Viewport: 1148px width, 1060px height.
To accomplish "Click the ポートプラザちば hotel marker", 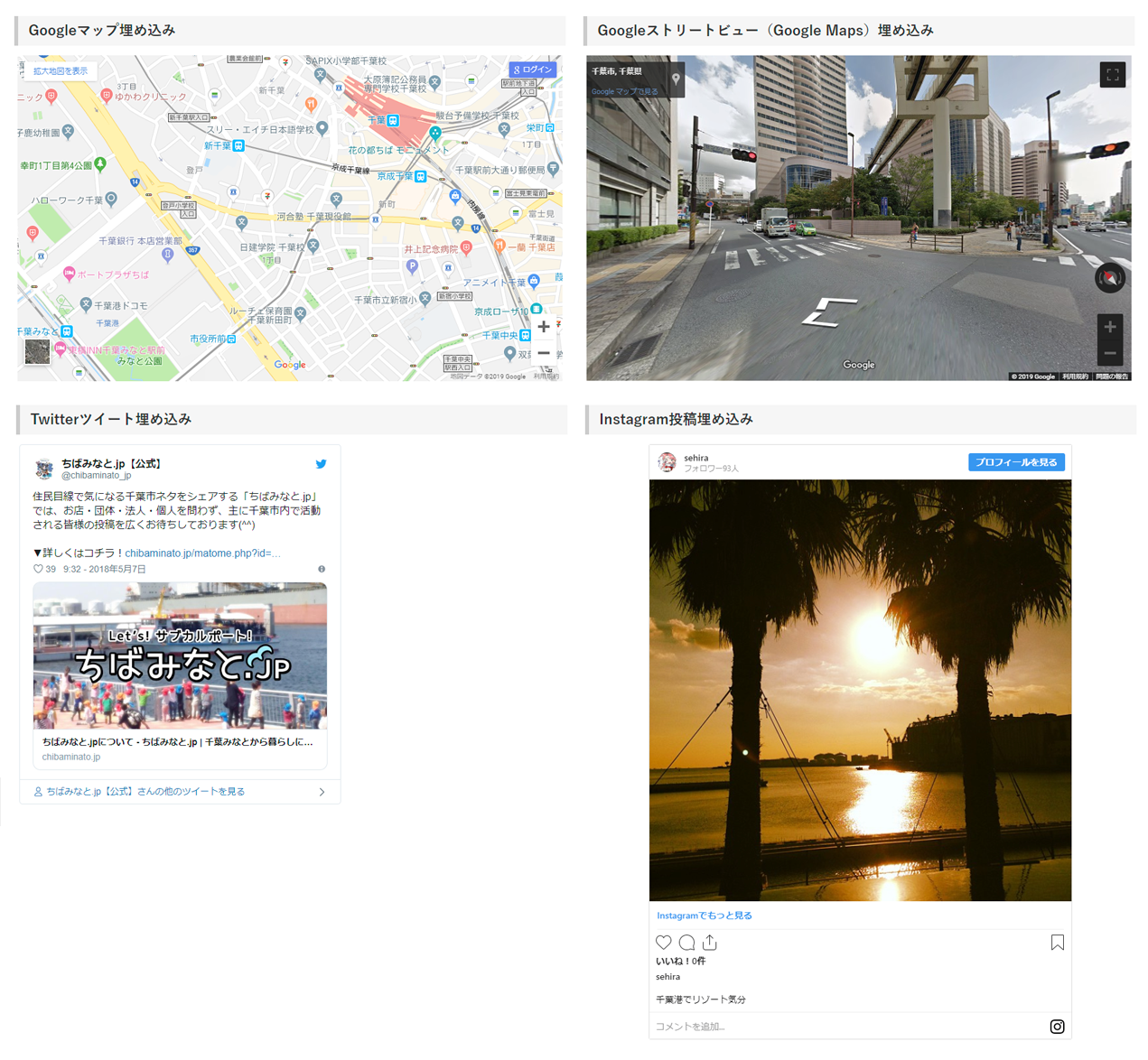I will (x=69, y=274).
